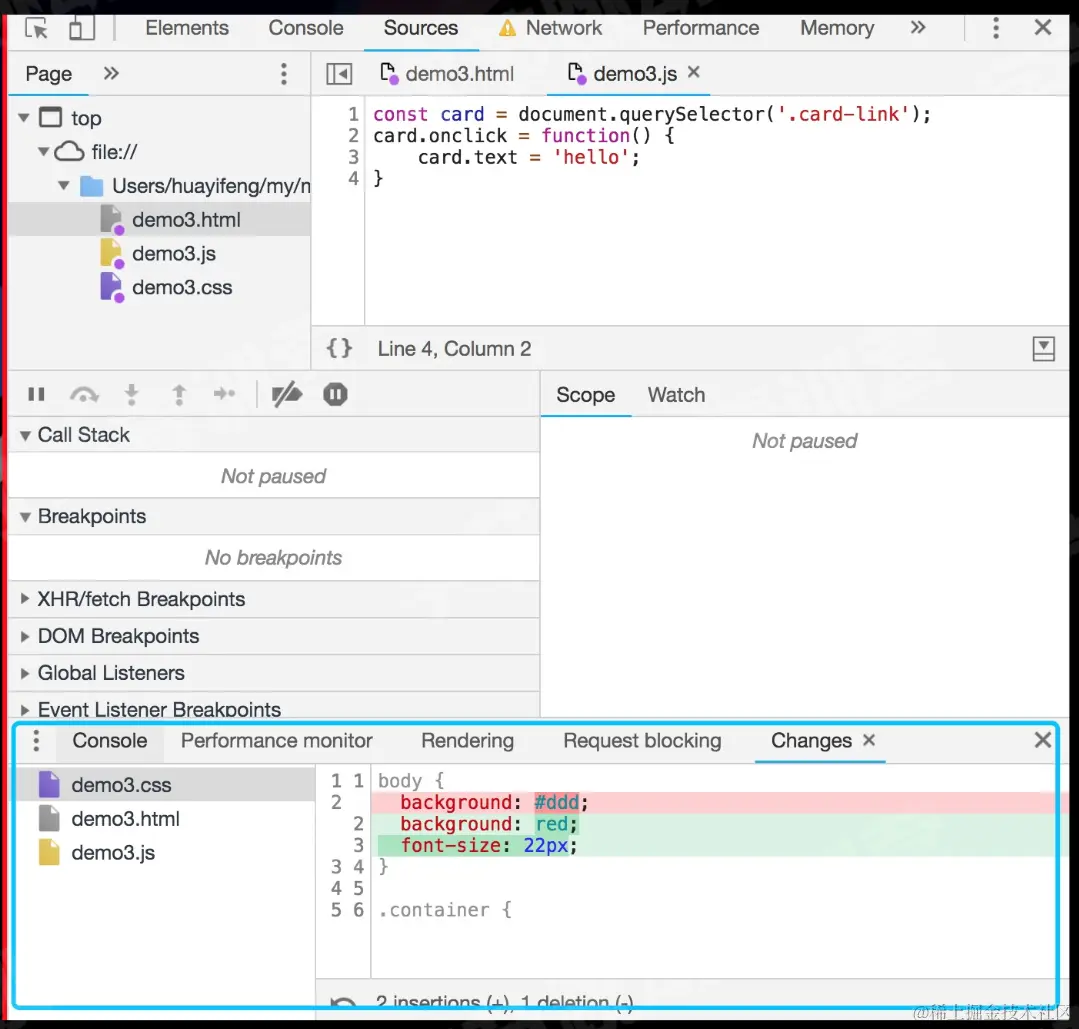Viewport: 1079px width, 1029px height.
Task: Close the bottom drawer panel
Action: 1043,740
